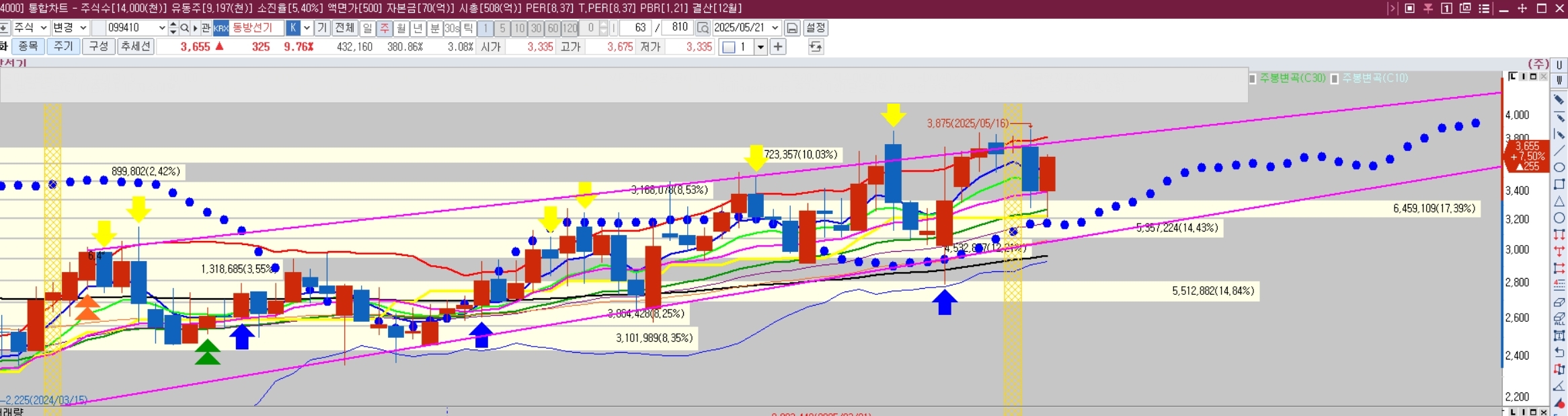Viewport: 1568px width, 416px height.
Task: Click the 6,459,109(17.39%) volume label
Action: (x=1434, y=209)
